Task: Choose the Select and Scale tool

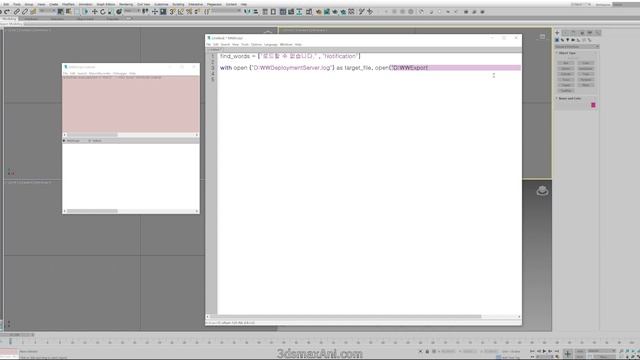Action: [x=110, y=12]
